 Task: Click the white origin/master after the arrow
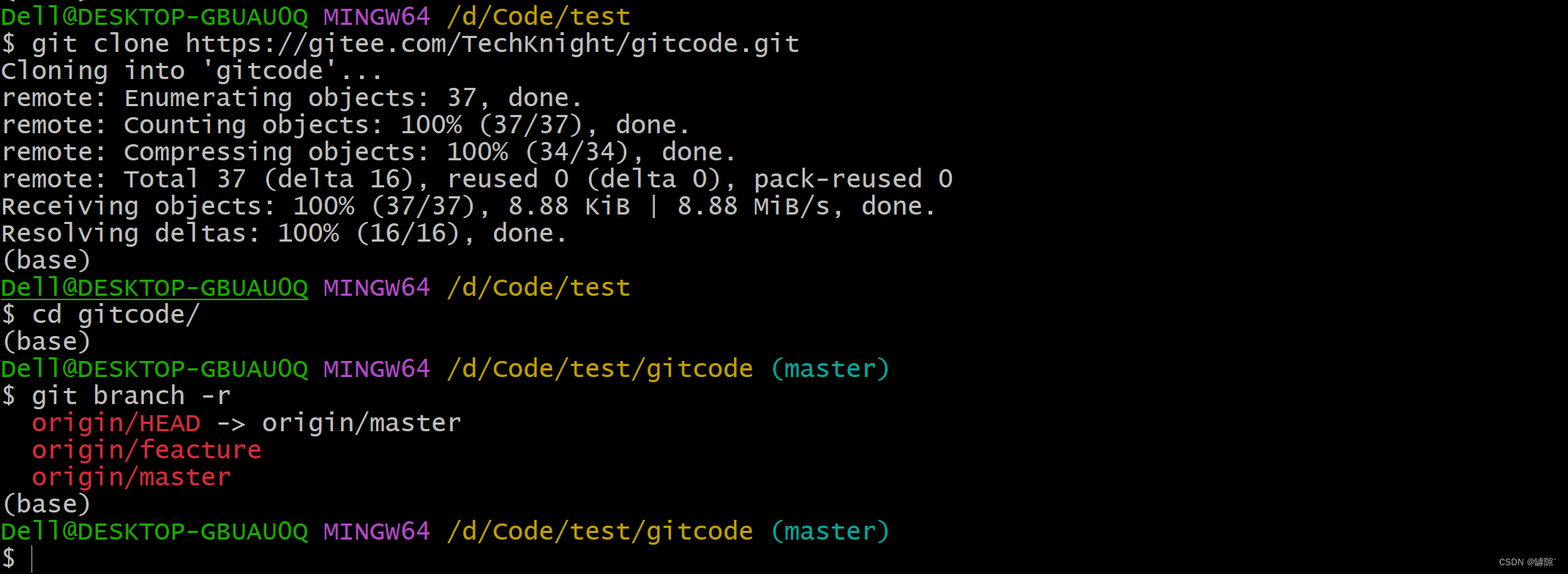click(x=361, y=423)
